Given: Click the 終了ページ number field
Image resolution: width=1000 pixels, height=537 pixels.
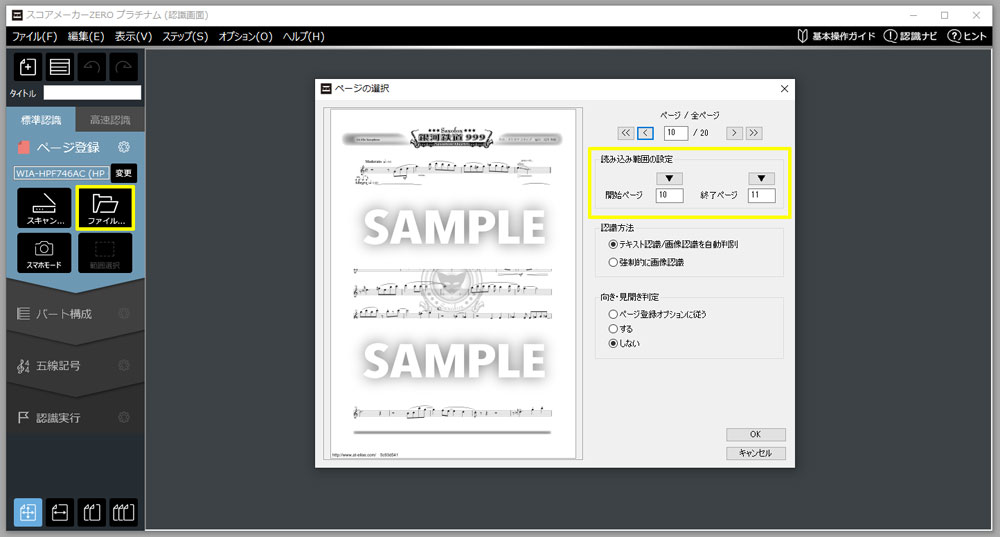Looking at the screenshot, I should (x=761, y=195).
